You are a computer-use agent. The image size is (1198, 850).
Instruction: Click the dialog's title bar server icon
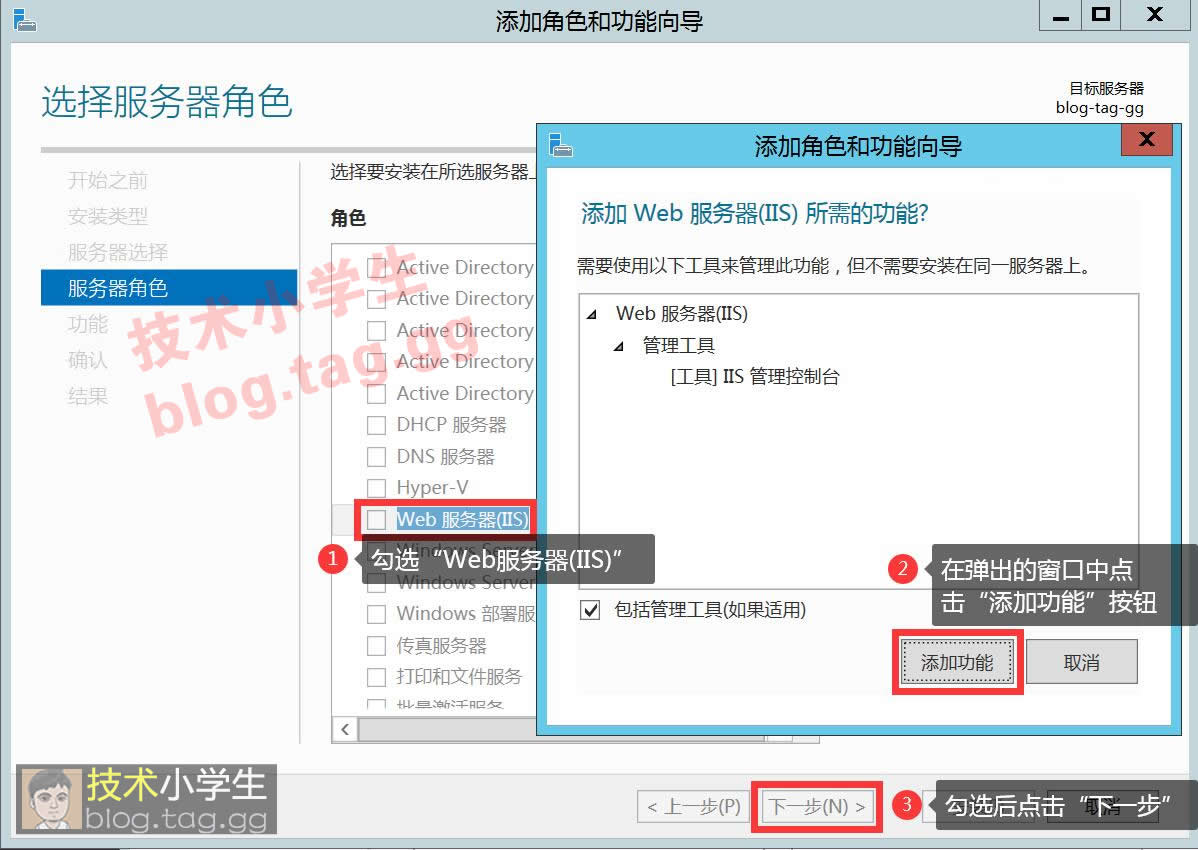[561, 145]
